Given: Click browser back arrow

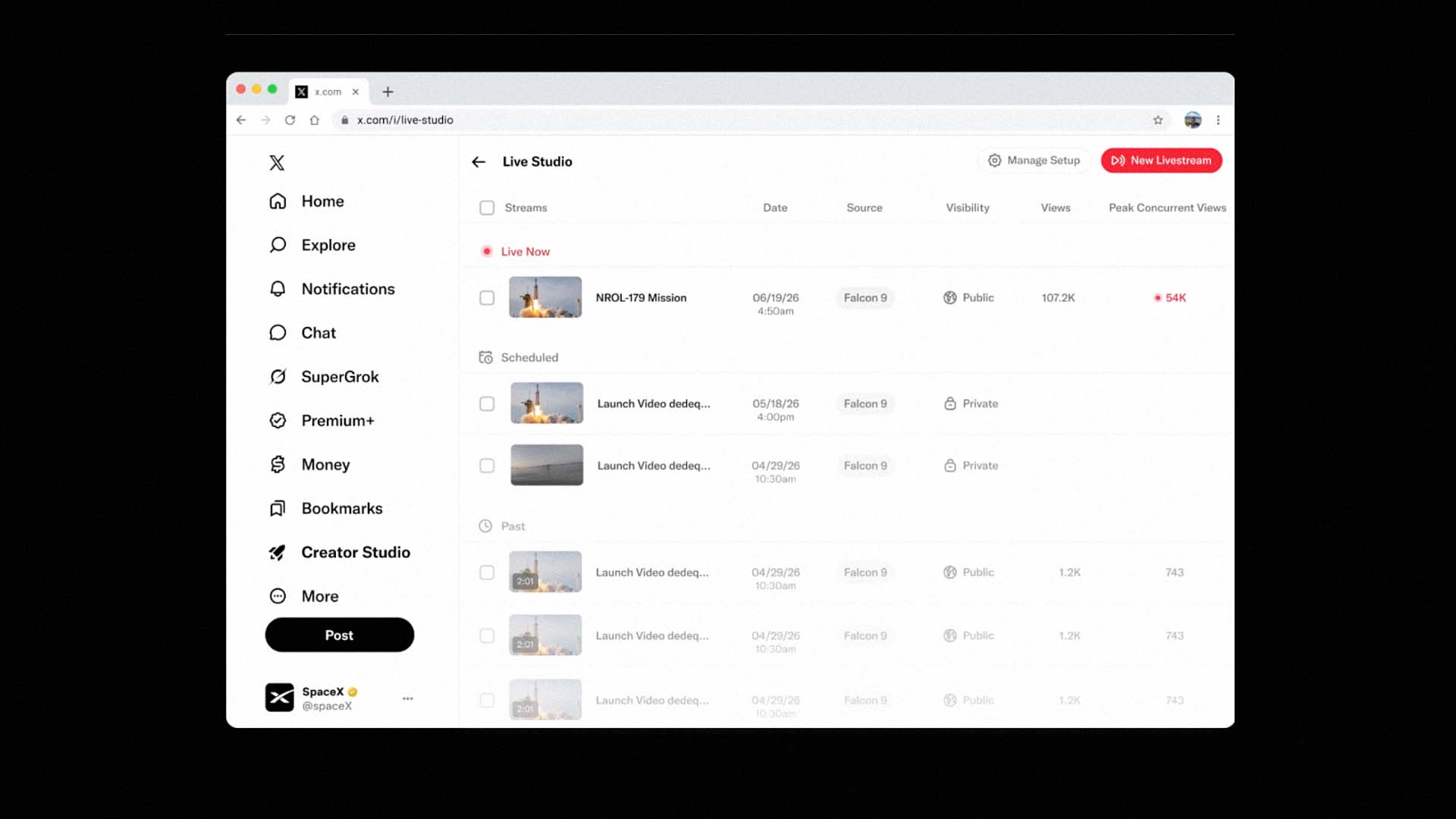Looking at the screenshot, I should [241, 120].
